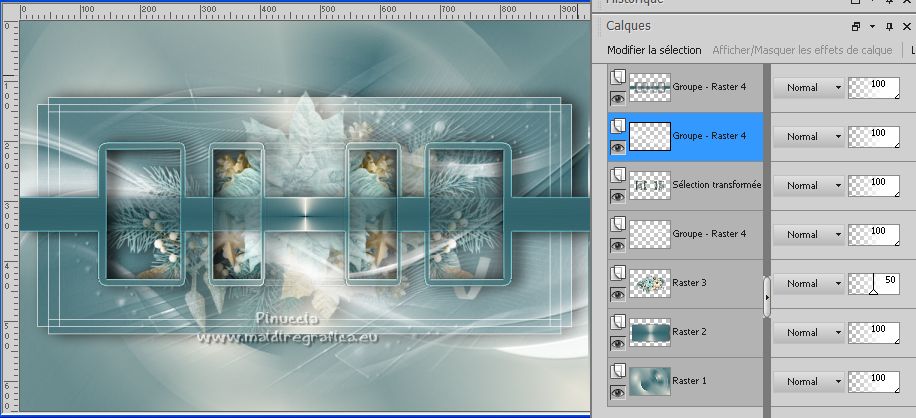Open blend mode for unselected blank-thumbnail Groupe - Raster 4
This screenshot has width=916, height=418.
(809, 234)
